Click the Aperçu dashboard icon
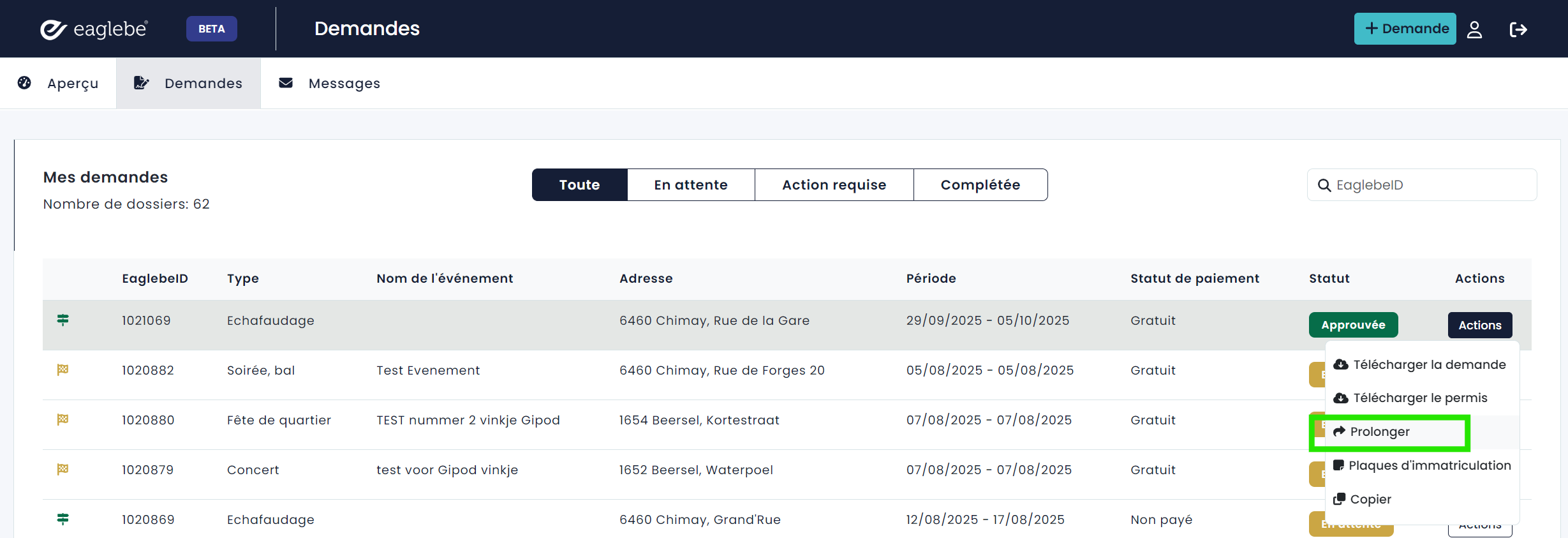 click(24, 82)
